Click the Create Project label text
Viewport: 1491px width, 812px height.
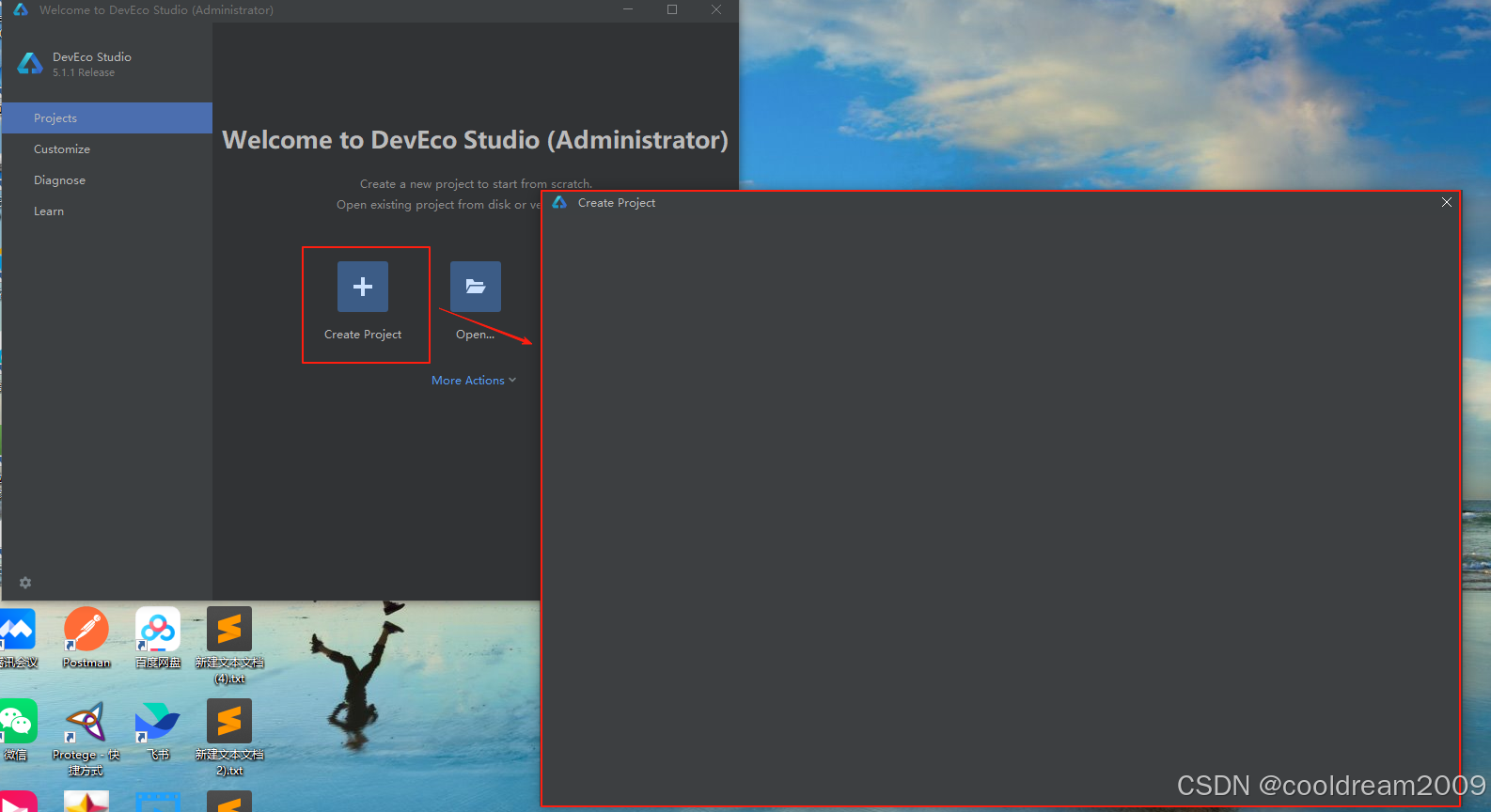tap(363, 335)
